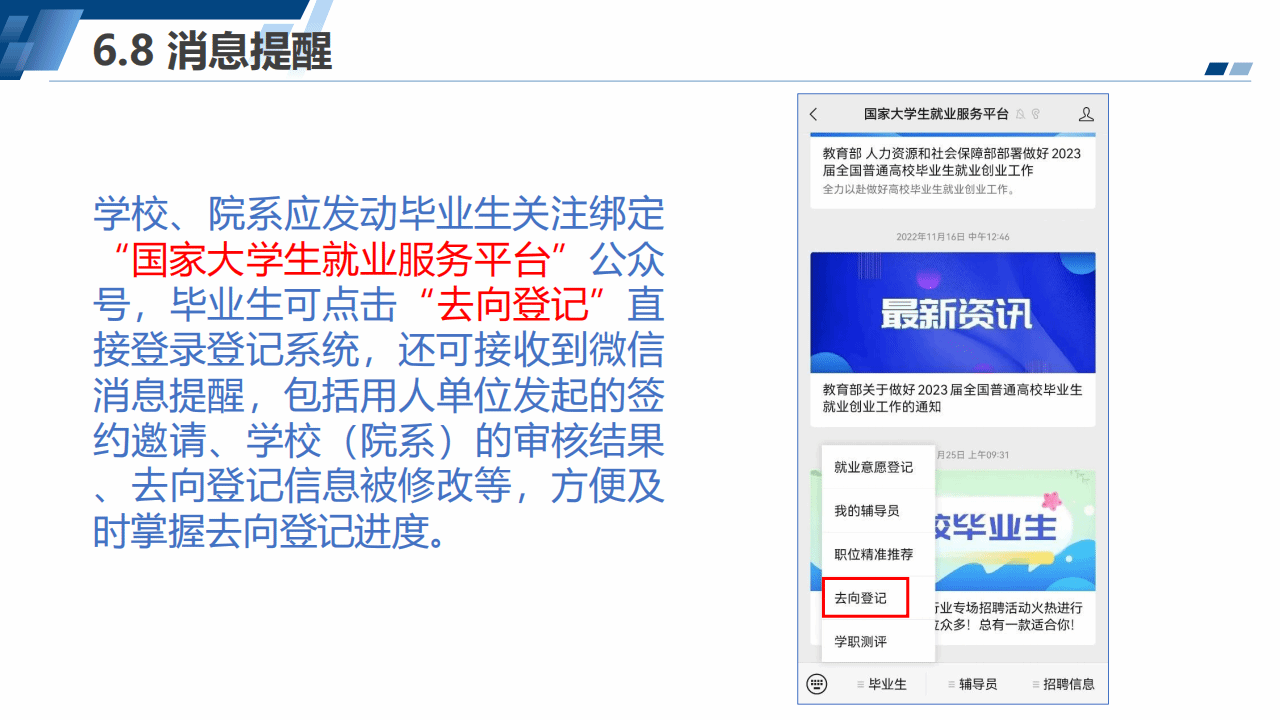Viewport: 1280px width, 720px height.
Task: Select 职位精准推荐 in popup menu
Action: (878, 554)
